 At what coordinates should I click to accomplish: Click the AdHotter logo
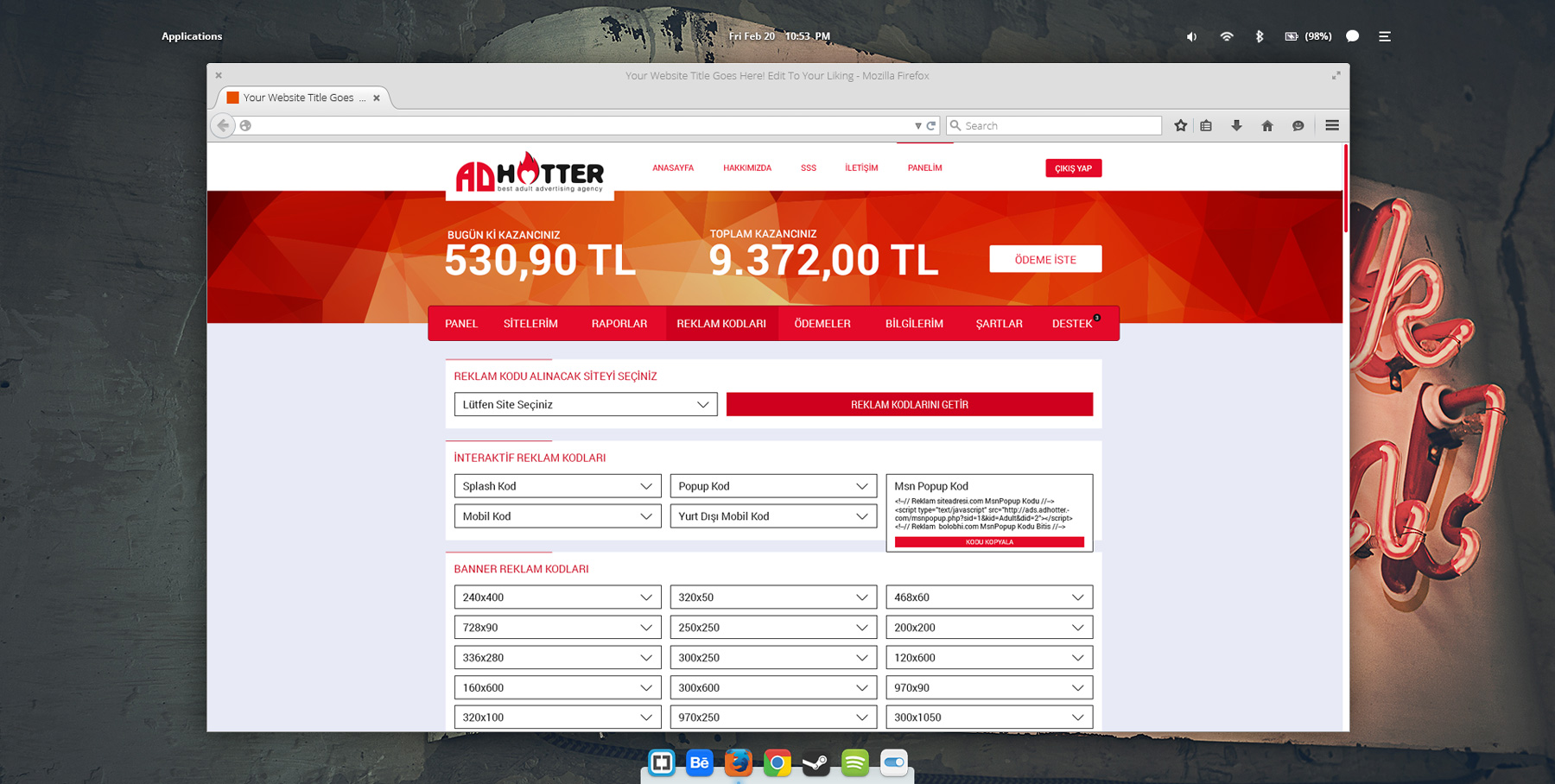click(x=530, y=173)
